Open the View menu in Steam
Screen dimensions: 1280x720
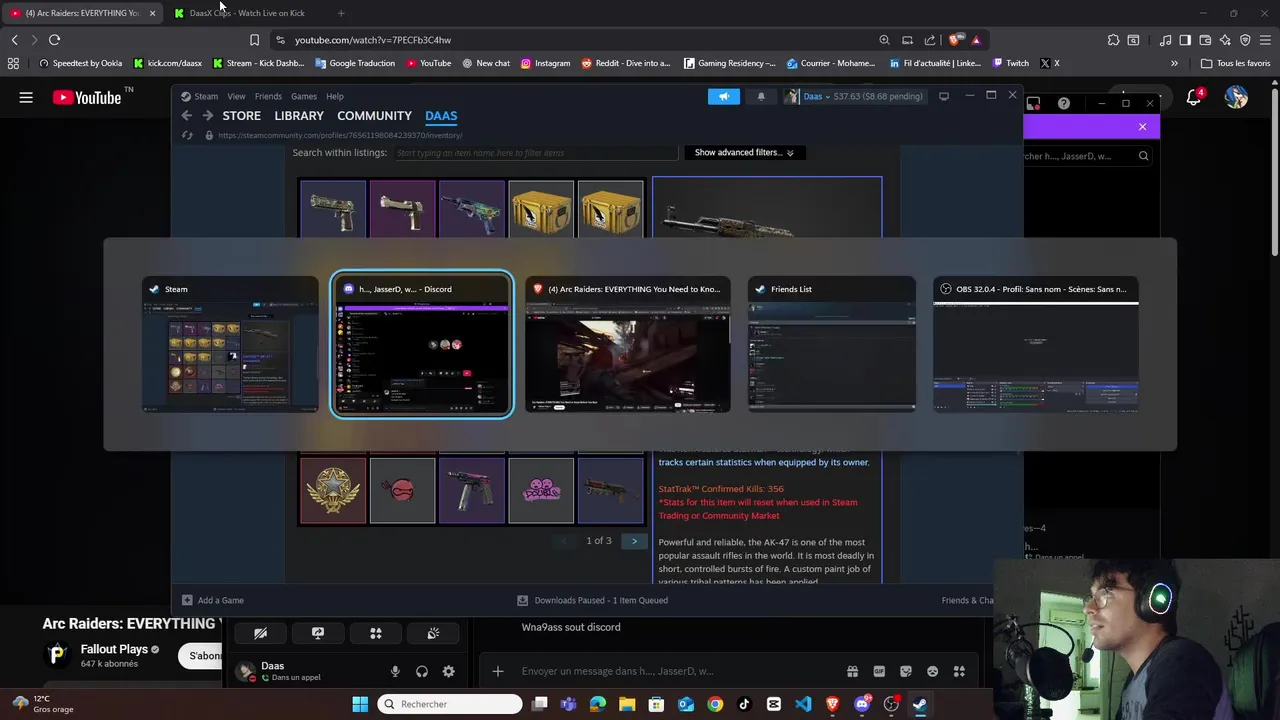click(236, 96)
